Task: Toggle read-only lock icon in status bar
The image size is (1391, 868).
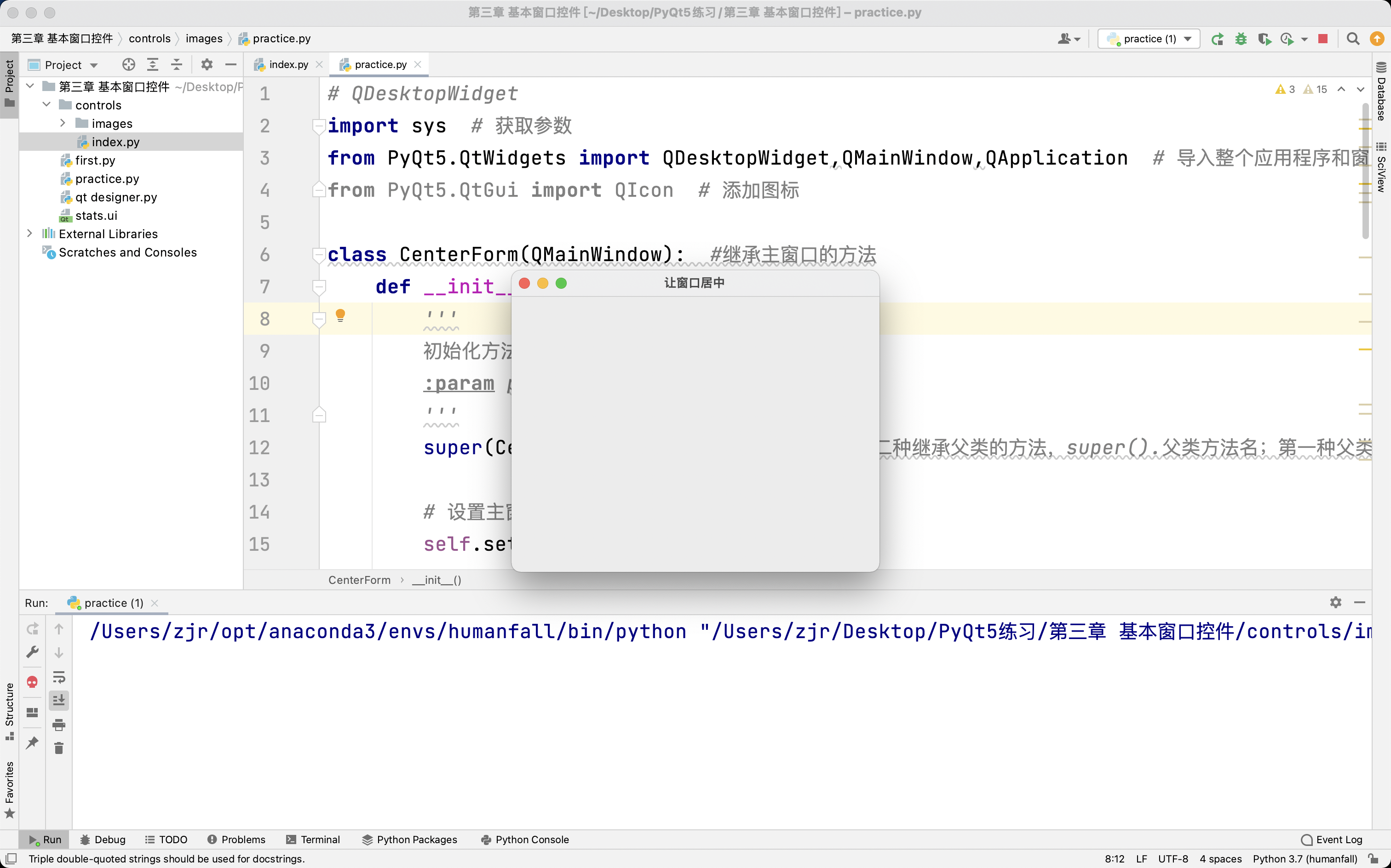Action: 1373,859
